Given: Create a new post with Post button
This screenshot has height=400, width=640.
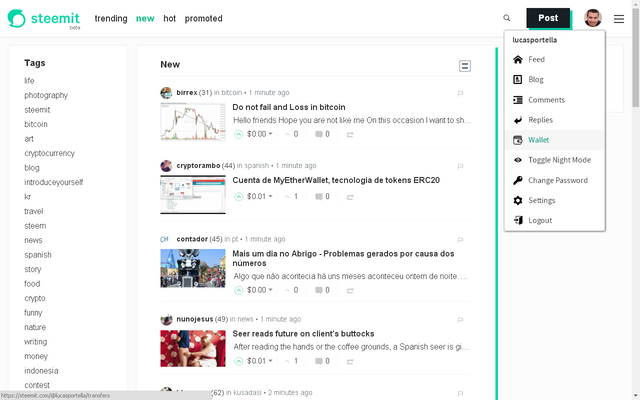Looking at the screenshot, I should point(548,18).
